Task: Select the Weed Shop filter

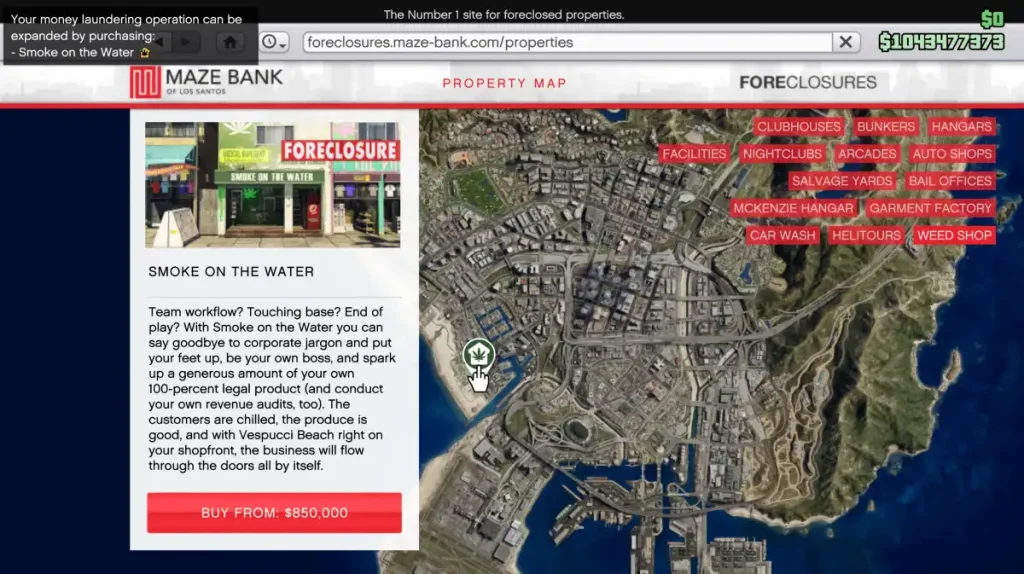Action: (x=954, y=235)
